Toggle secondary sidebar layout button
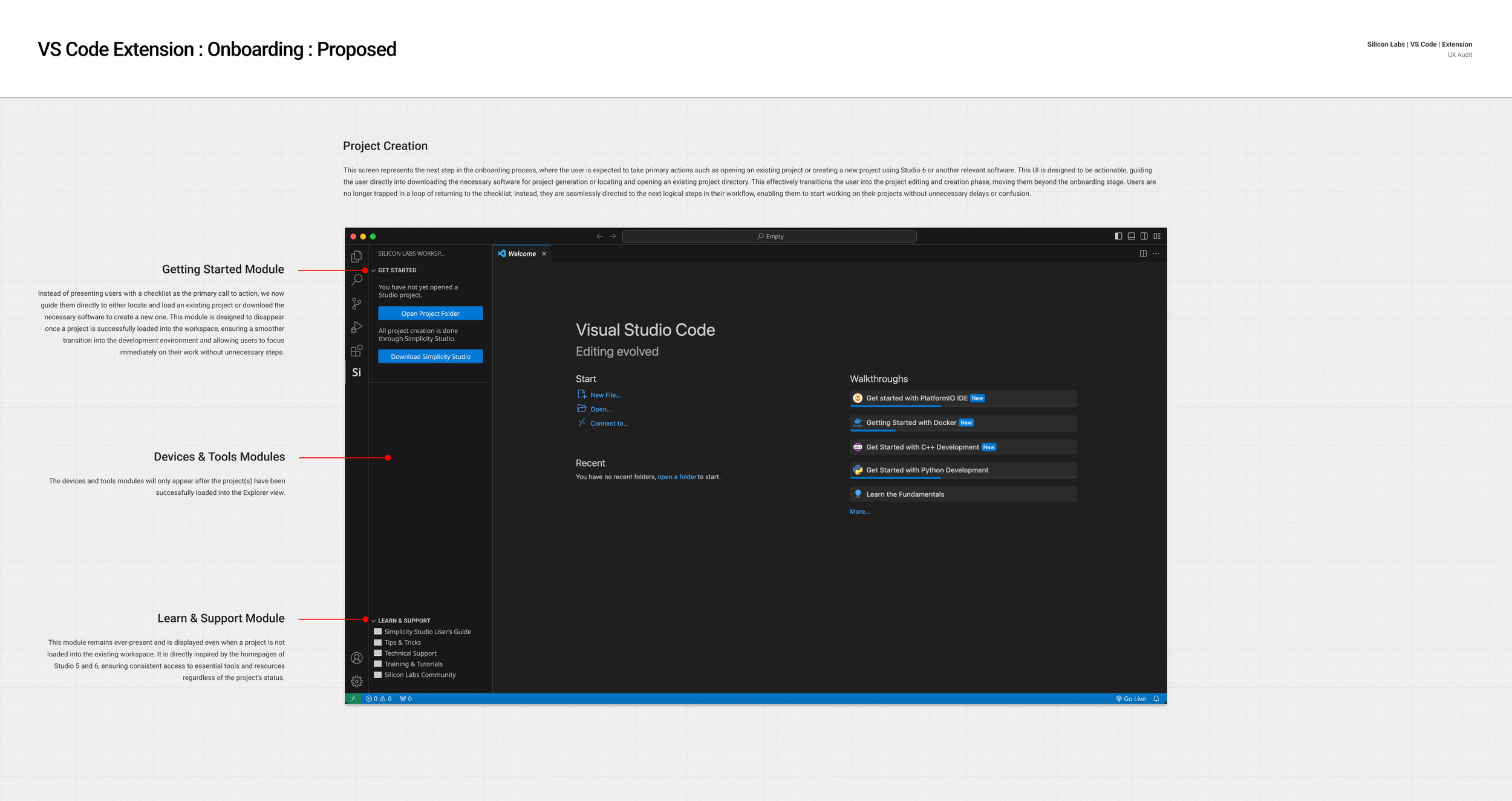1512x801 pixels. click(x=1144, y=236)
